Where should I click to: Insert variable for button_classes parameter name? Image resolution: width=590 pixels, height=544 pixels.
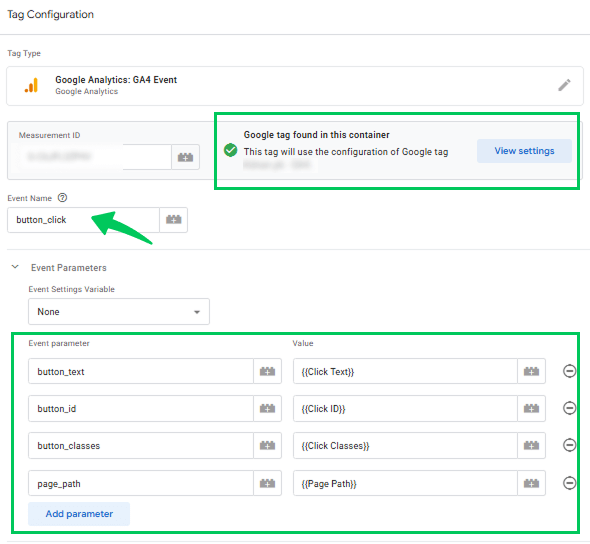(268, 445)
